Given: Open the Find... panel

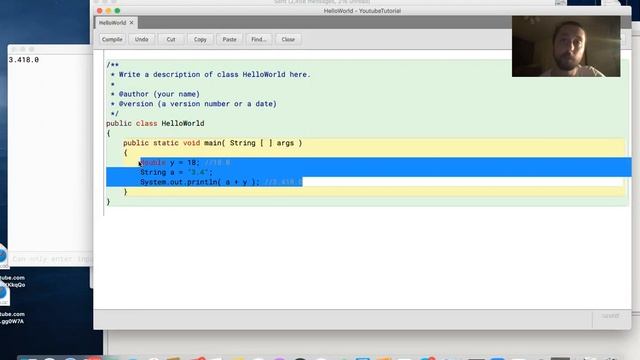Looking at the screenshot, I should click(x=259, y=40).
